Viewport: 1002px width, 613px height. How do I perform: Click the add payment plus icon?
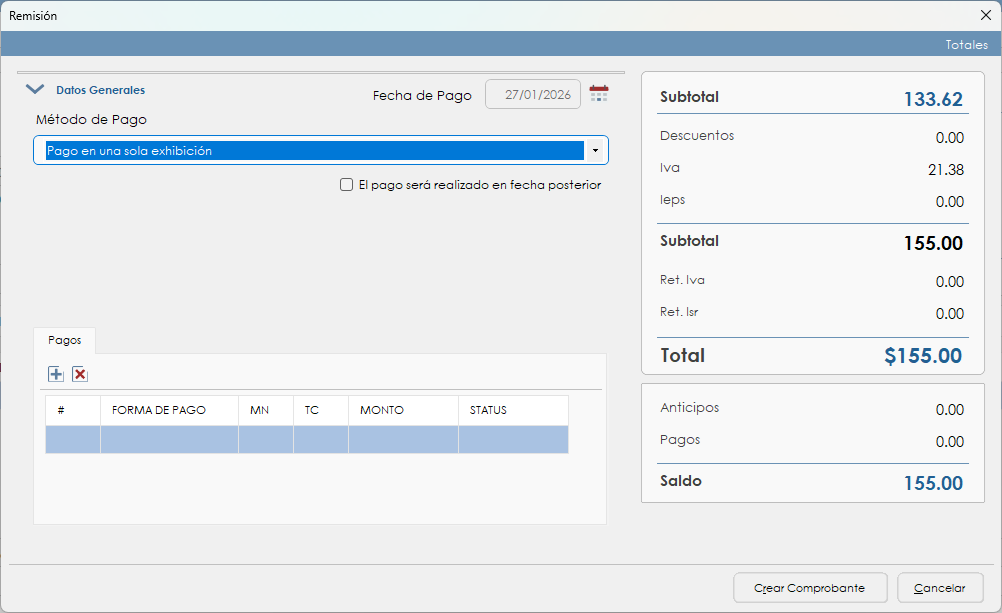tap(56, 374)
